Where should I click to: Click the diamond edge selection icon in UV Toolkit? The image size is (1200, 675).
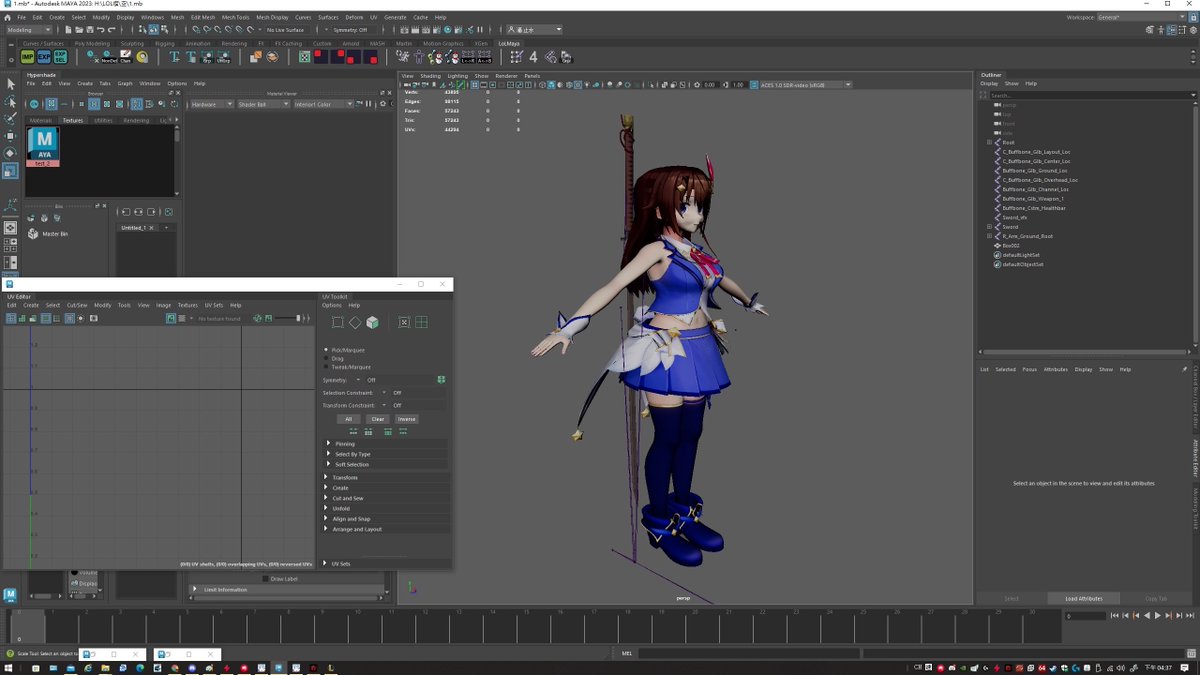tap(355, 322)
